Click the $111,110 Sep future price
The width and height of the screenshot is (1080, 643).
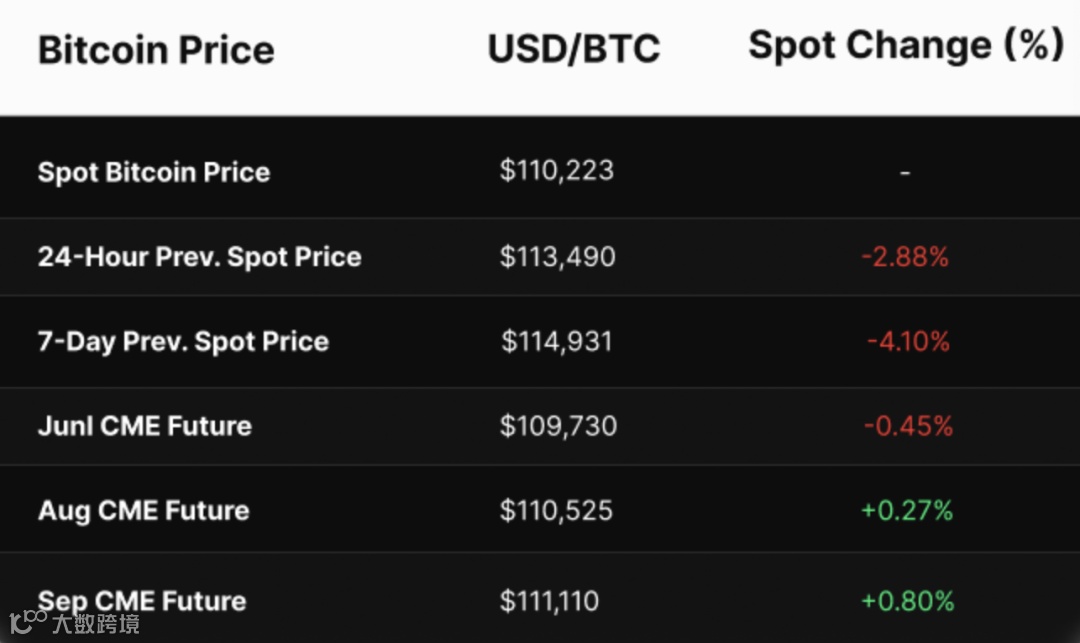(x=550, y=601)
